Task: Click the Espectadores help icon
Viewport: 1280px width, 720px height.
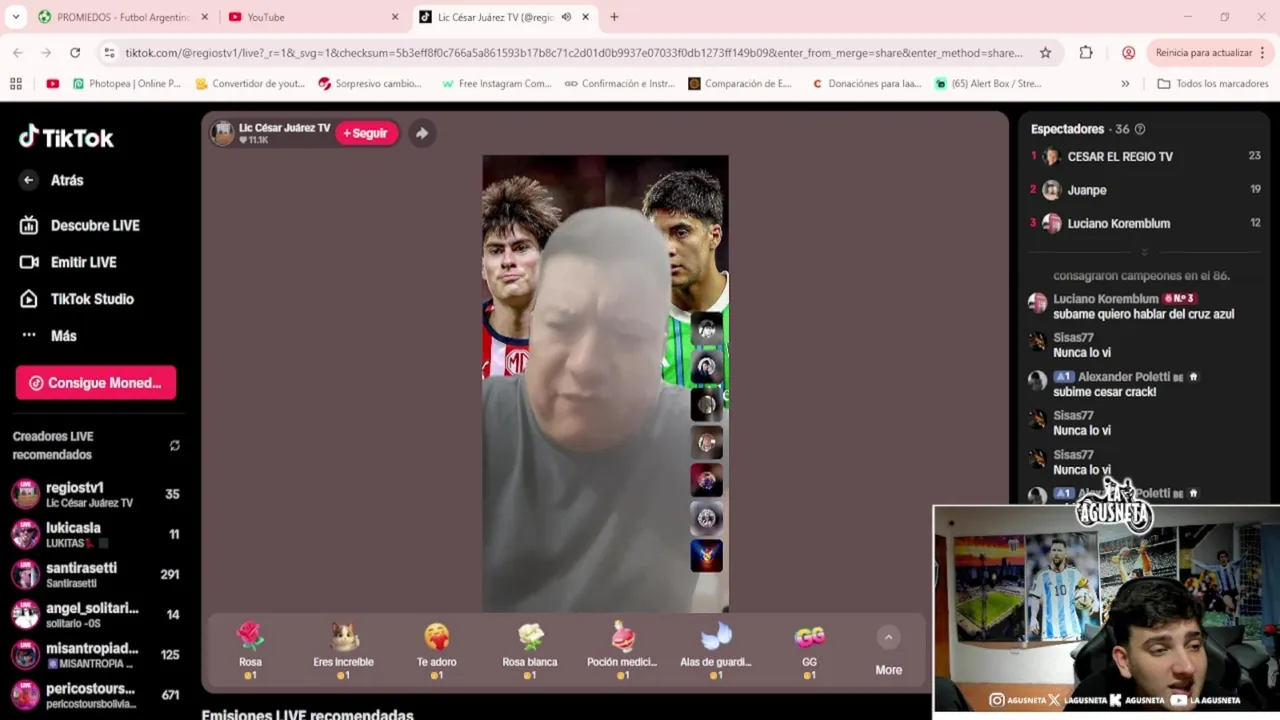Action: click(x=1140, y=129)
